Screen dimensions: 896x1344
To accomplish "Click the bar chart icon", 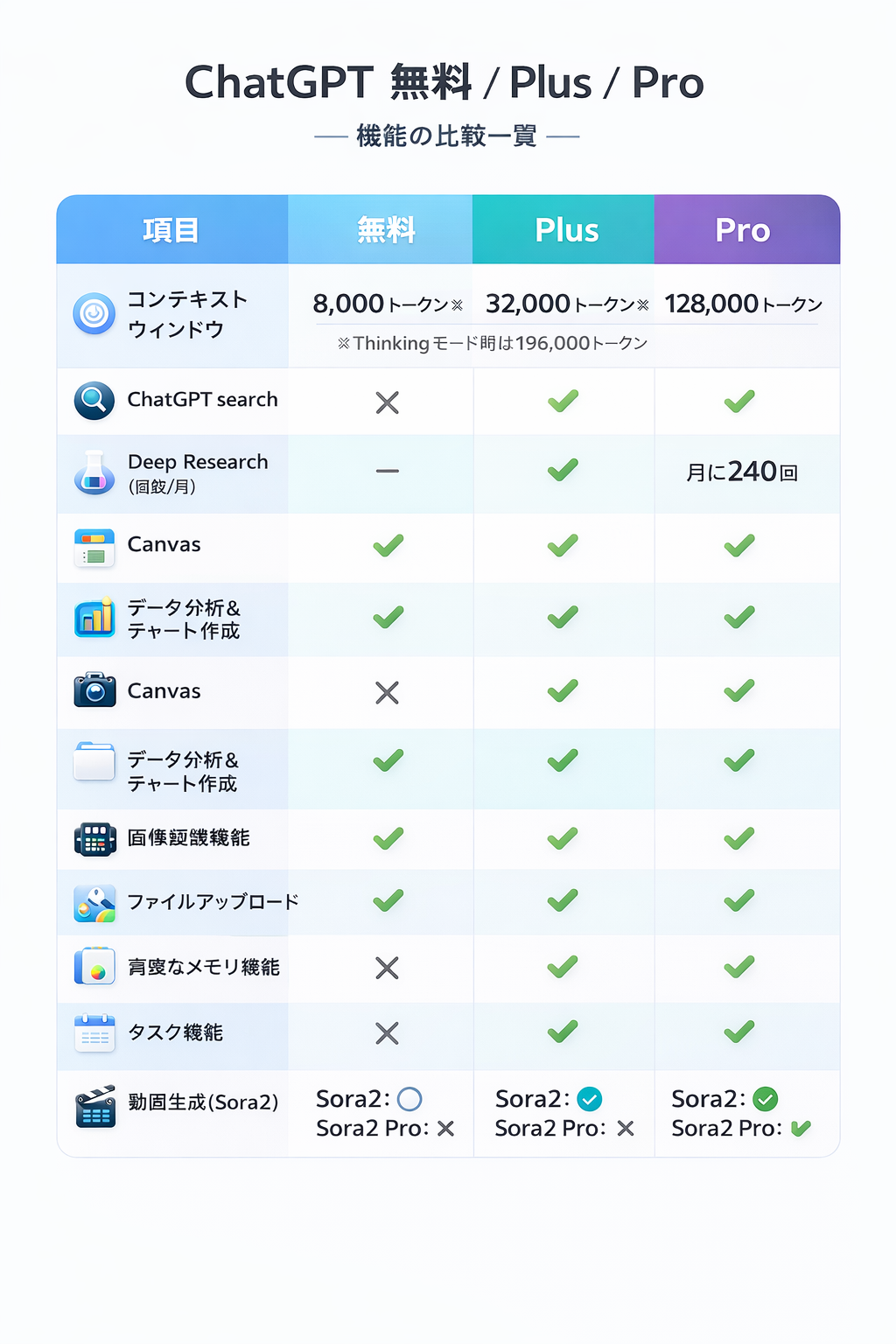I will pyautogui.click(x=94, y=618).
